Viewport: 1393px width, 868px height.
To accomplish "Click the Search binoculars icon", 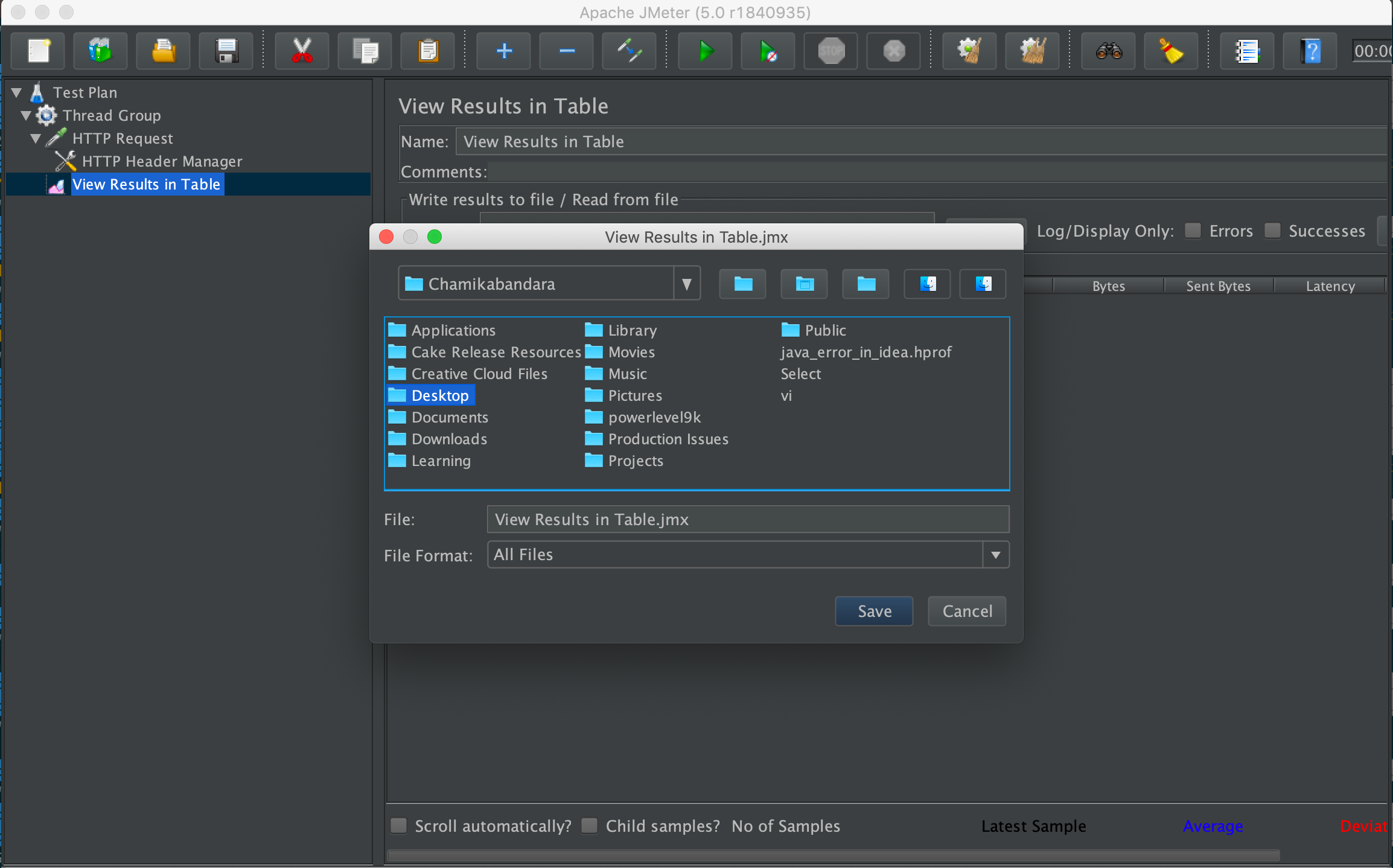I will click(1109, 51).
